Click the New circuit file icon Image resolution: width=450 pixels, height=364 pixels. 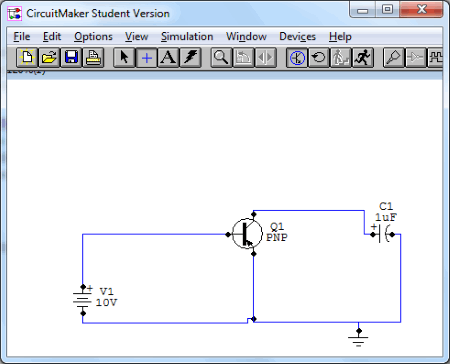(x=27, y=58)
